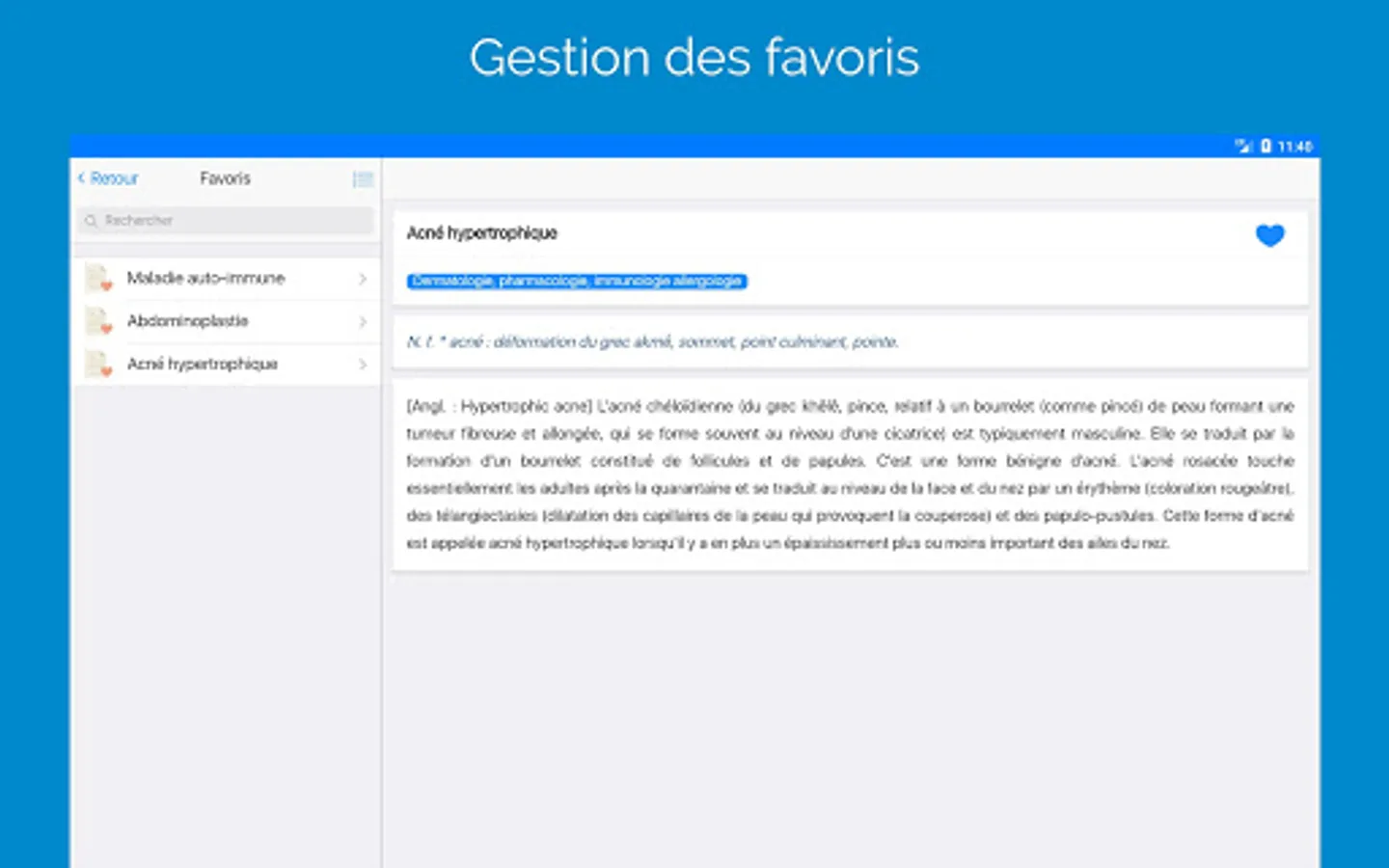Image resolution: width=1389 pixels, height=868 pixels.
Task: Tap the battery icon in the status bar
Action: [x=1266, y=147]
